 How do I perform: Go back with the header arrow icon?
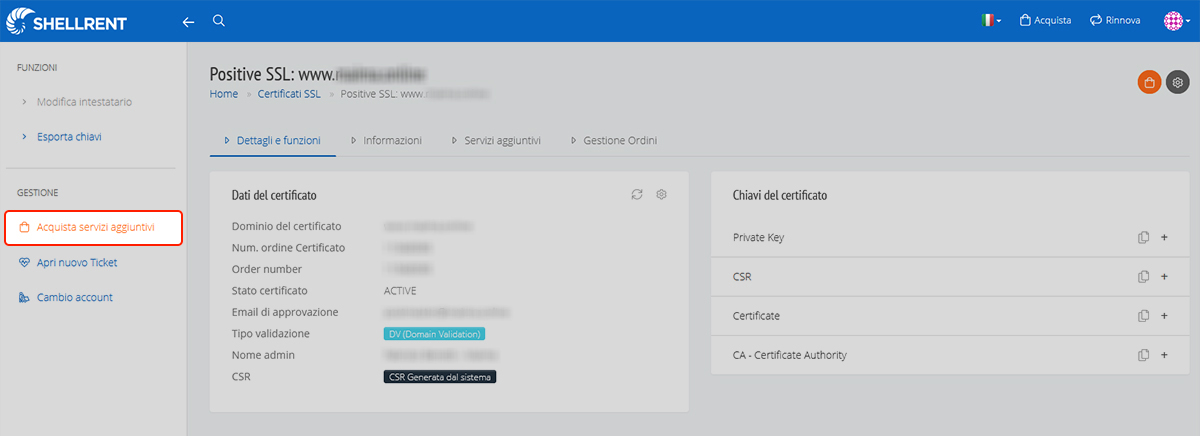pyautogui.click(x=188, y=21)
